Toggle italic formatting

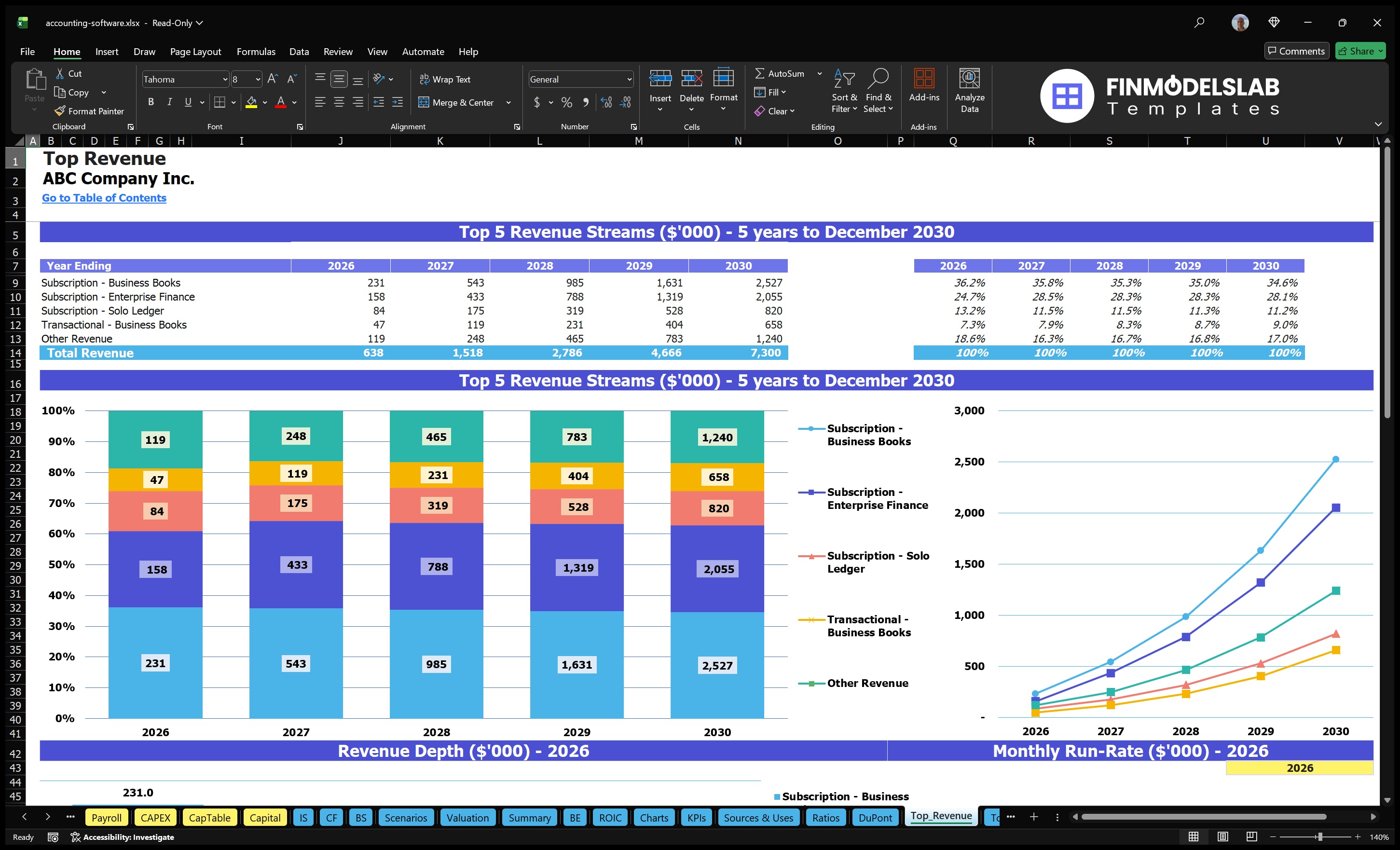click(x=169, y=102)
